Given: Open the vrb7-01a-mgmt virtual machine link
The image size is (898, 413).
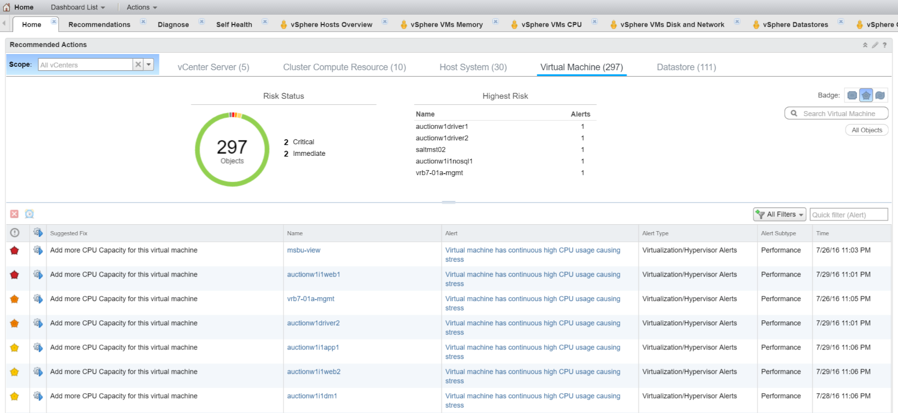Looking at the screenshot, I should pos(310,299).
